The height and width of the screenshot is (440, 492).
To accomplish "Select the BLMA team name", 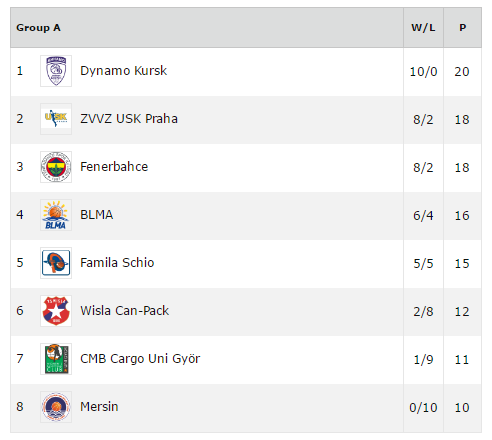I will pos(97,215).
